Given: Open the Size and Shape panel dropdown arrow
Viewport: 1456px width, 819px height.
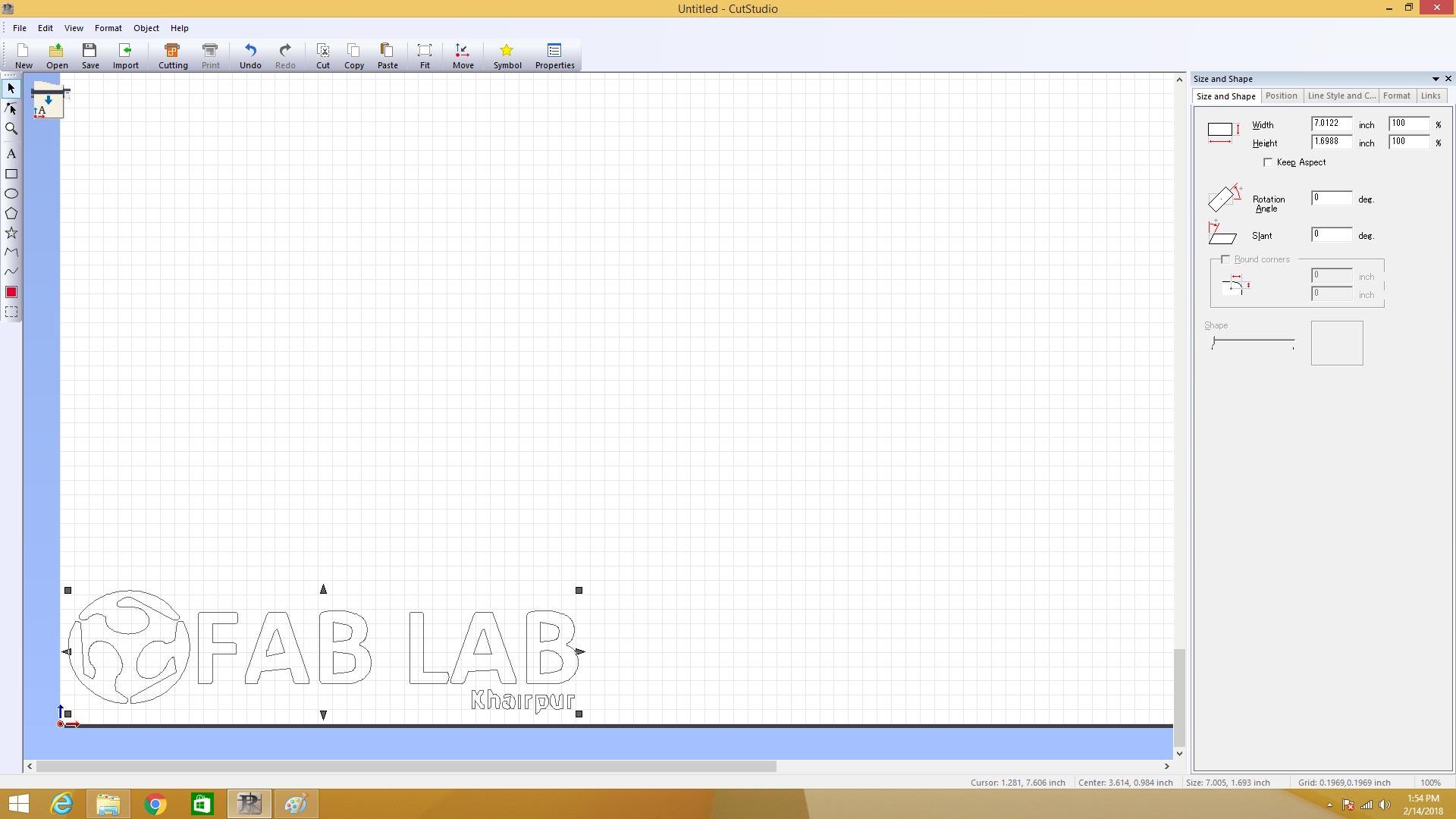Looking at the screenshot, I should [x=1436, y=79].
